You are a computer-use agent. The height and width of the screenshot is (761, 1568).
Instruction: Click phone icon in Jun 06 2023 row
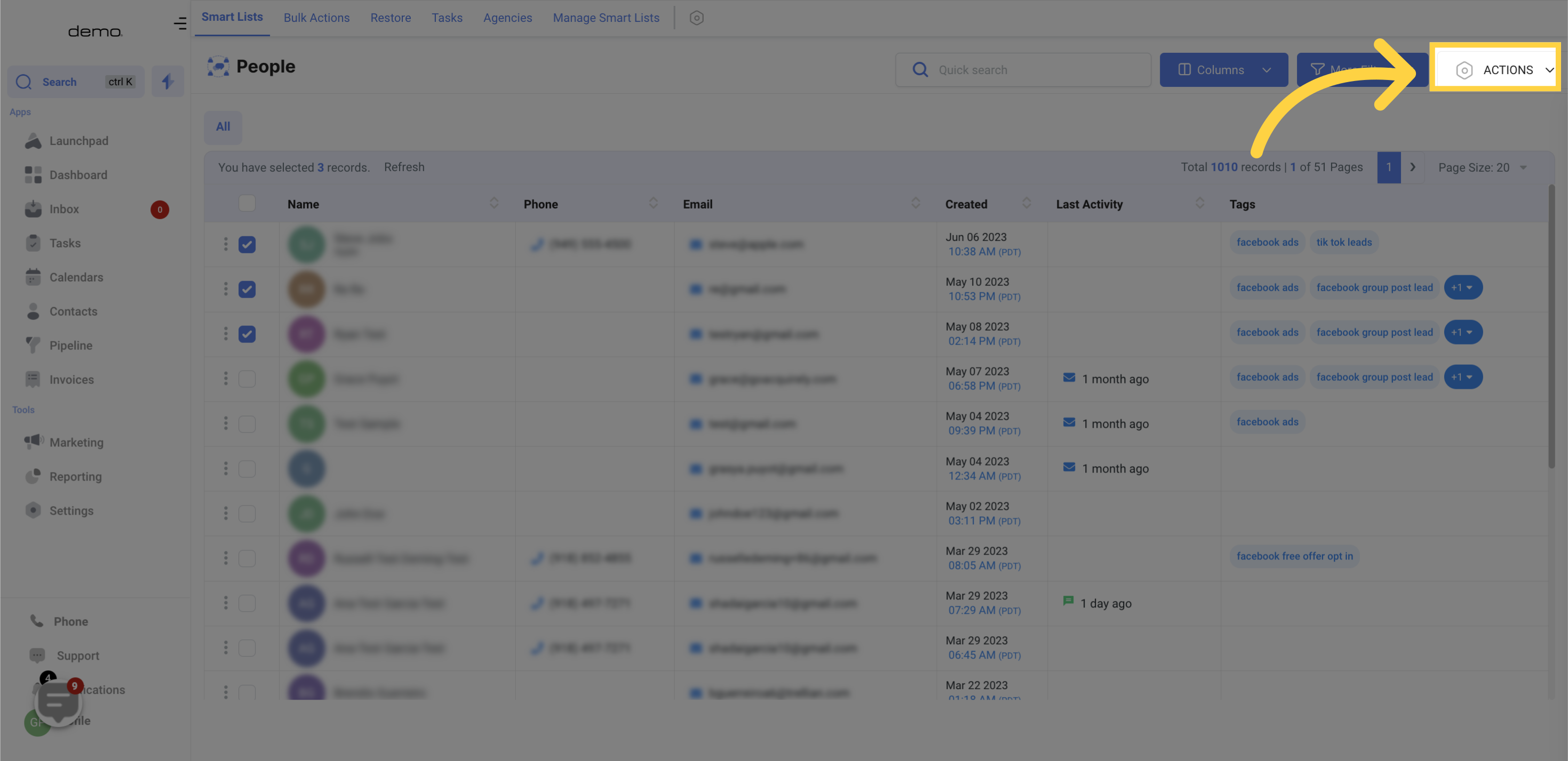(x=536, y=244)
